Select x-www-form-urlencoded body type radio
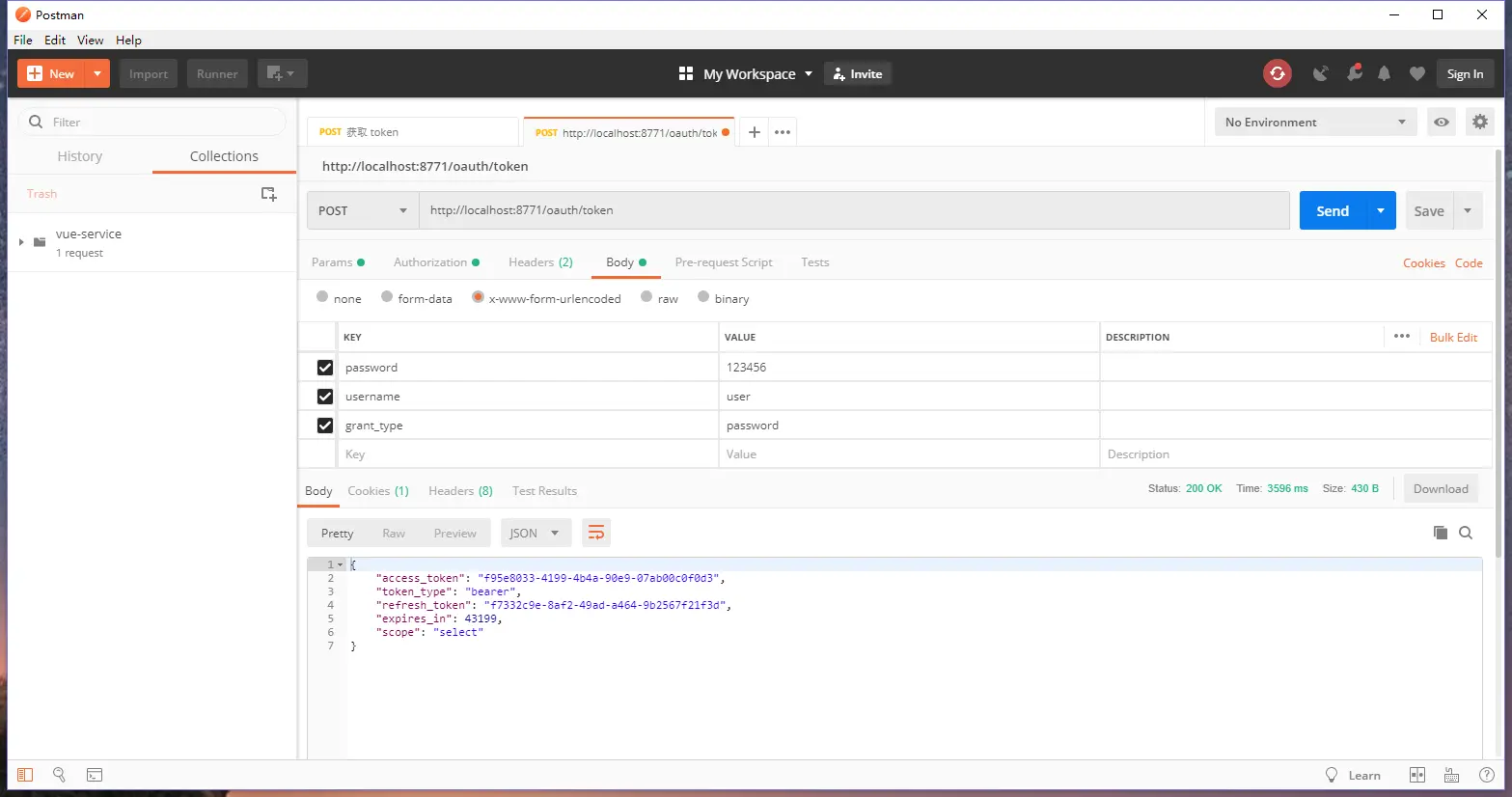The width and height of the screenshot is (1512, 797). coord(478,297)
